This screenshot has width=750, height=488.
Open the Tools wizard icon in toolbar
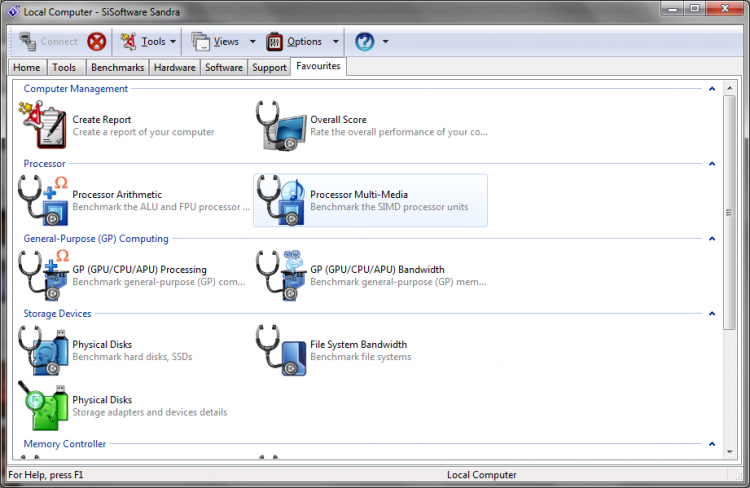click(128, 42)
